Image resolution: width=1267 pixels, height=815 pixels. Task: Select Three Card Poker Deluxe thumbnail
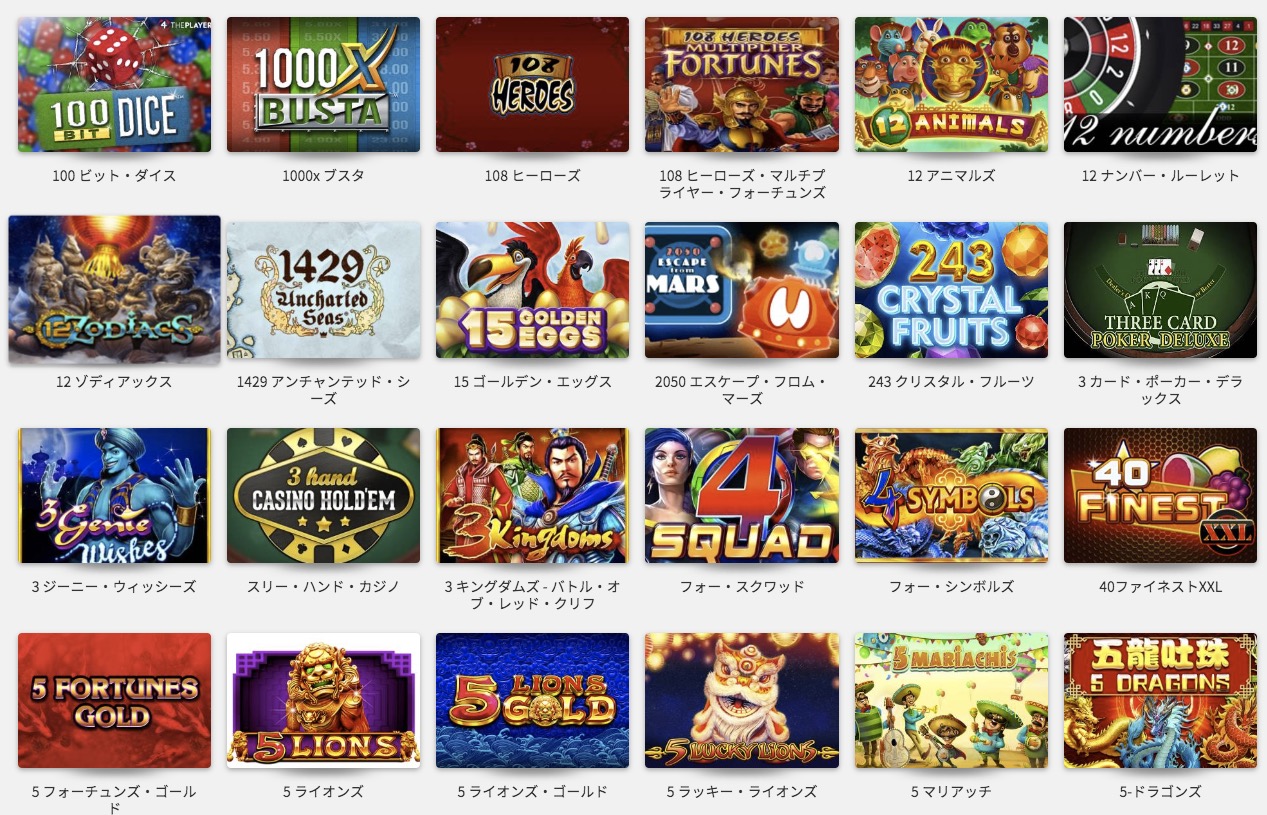point(1160,290)
